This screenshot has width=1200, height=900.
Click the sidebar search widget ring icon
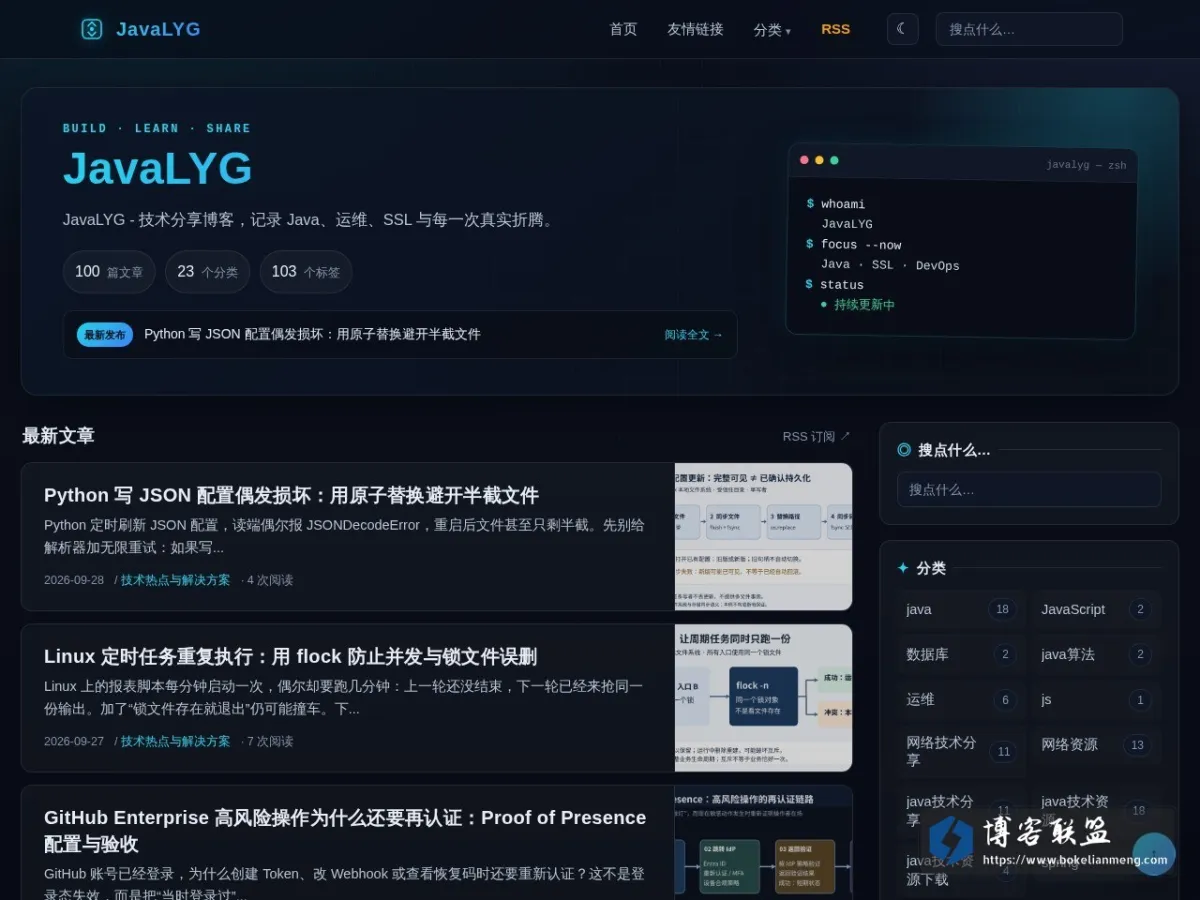(x=904, y=450)
